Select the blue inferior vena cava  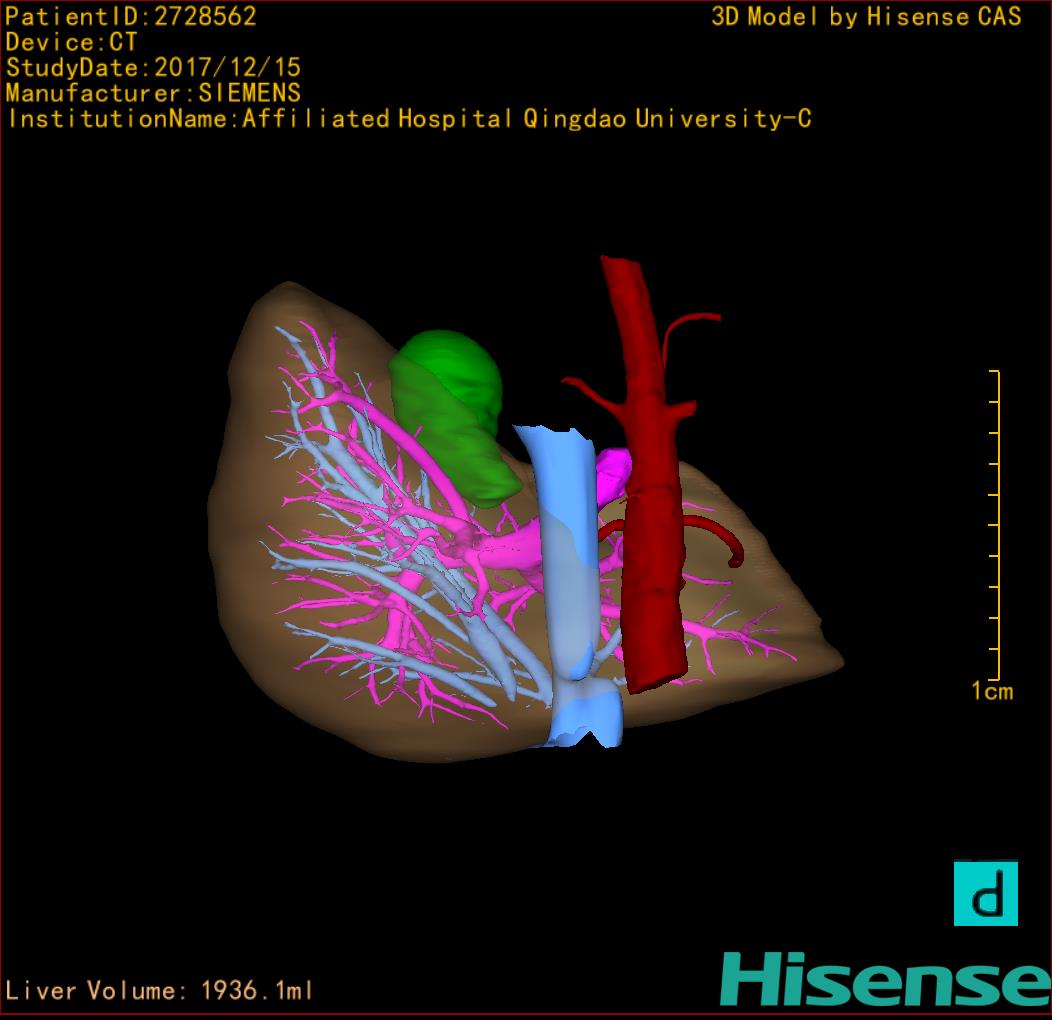click(x=570, y=584)
